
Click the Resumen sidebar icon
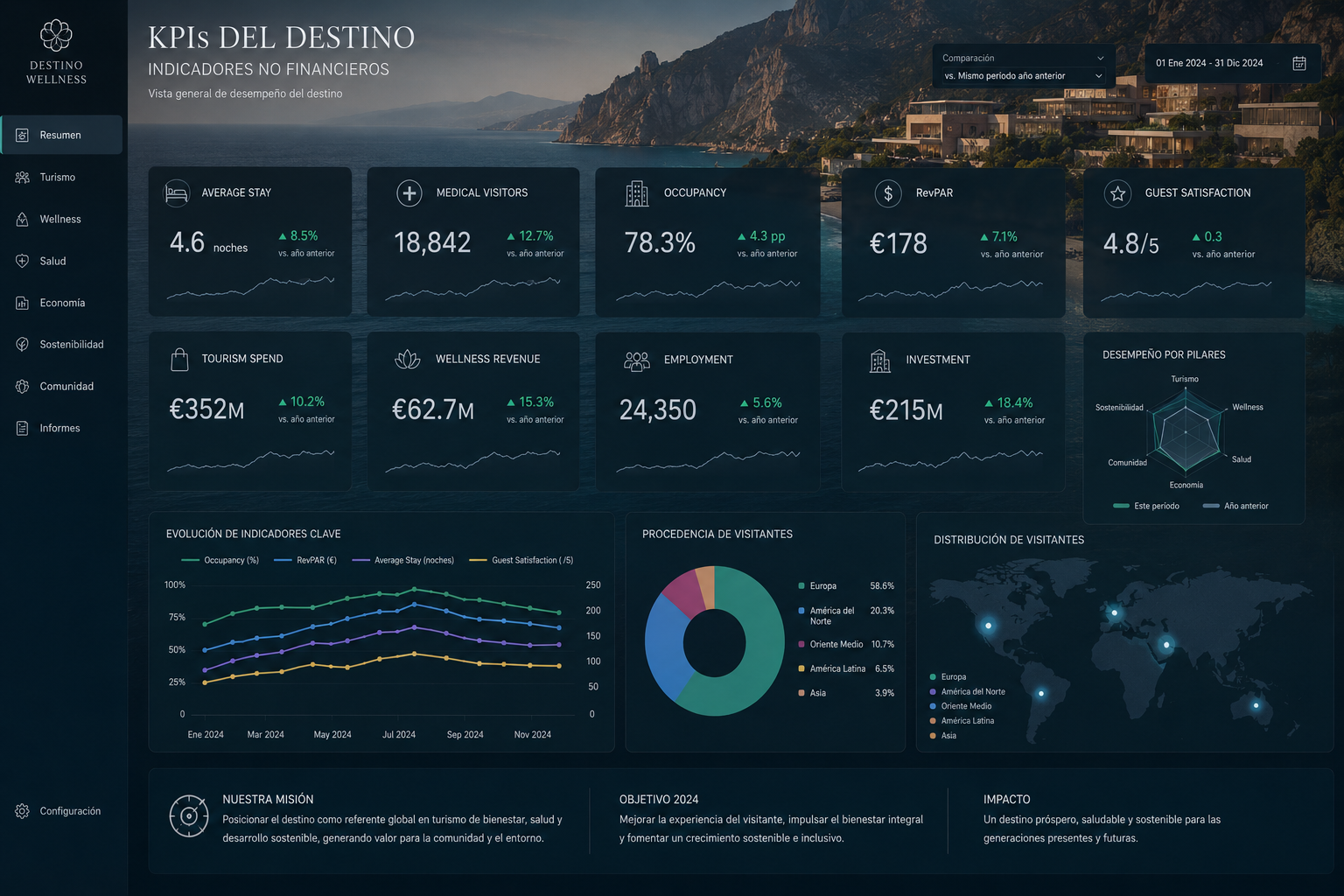pos(23,135)
